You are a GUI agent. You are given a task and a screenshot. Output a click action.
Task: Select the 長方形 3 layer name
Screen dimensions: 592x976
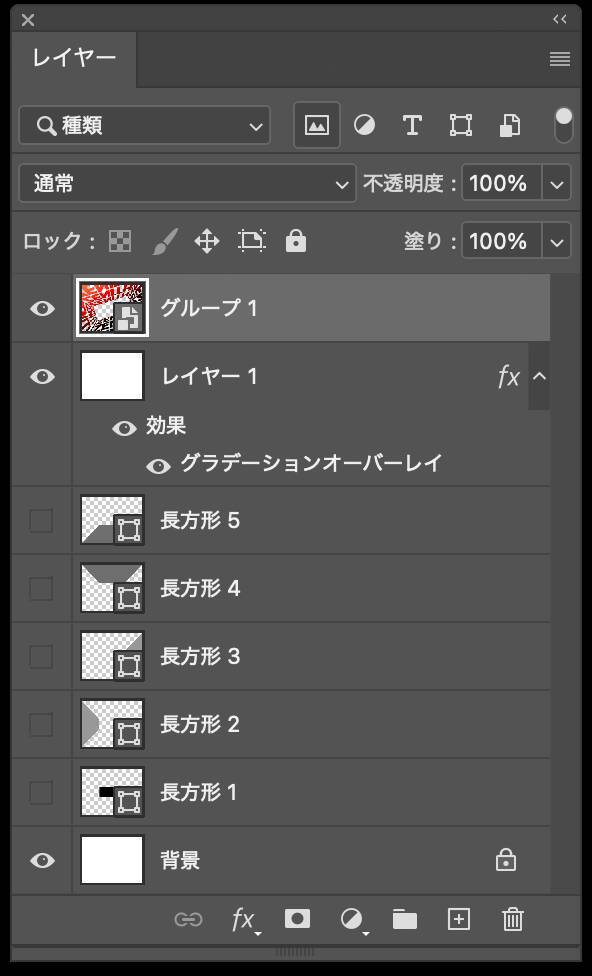coord(200,656)
